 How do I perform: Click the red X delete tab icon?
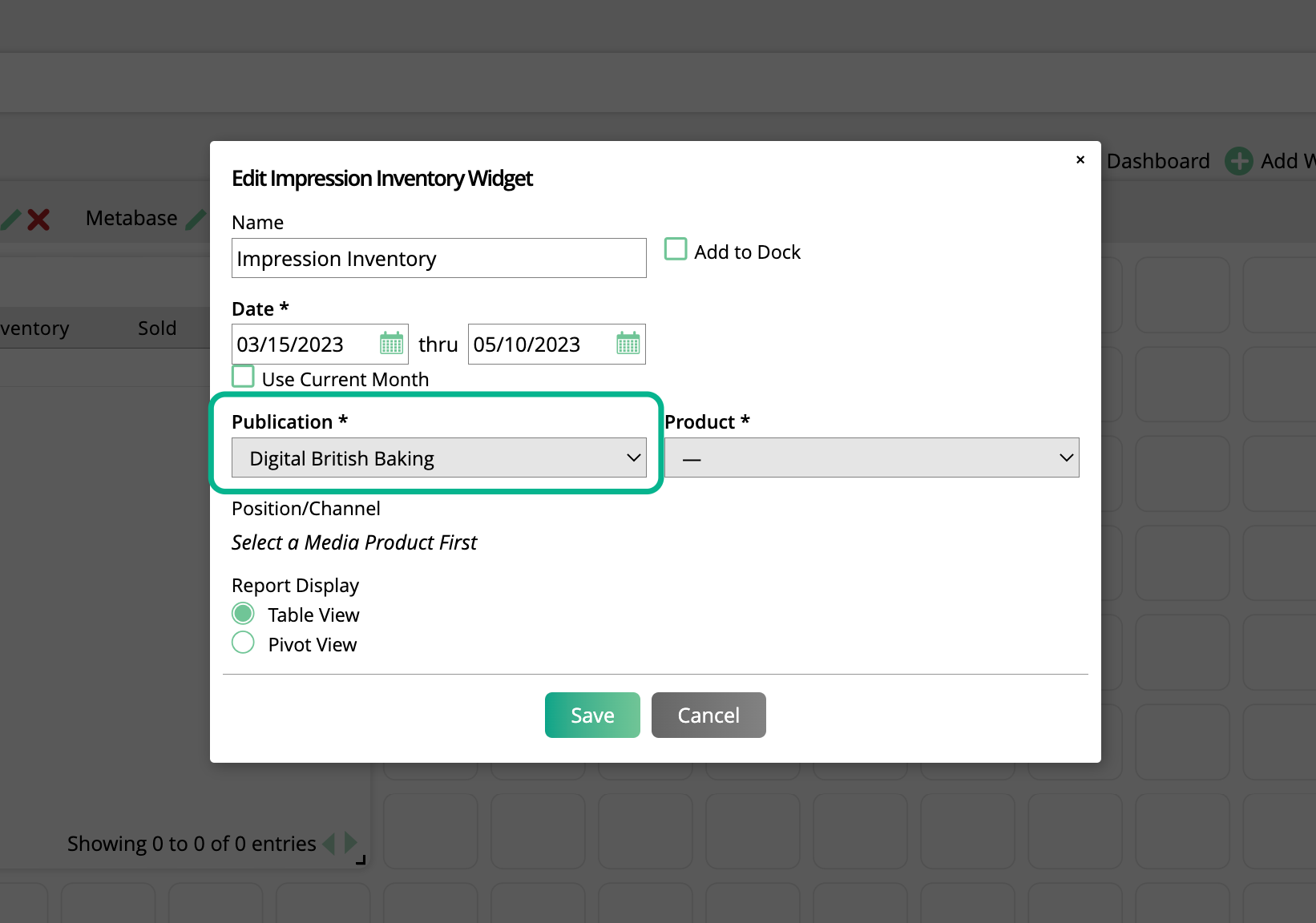pos(38,219)
